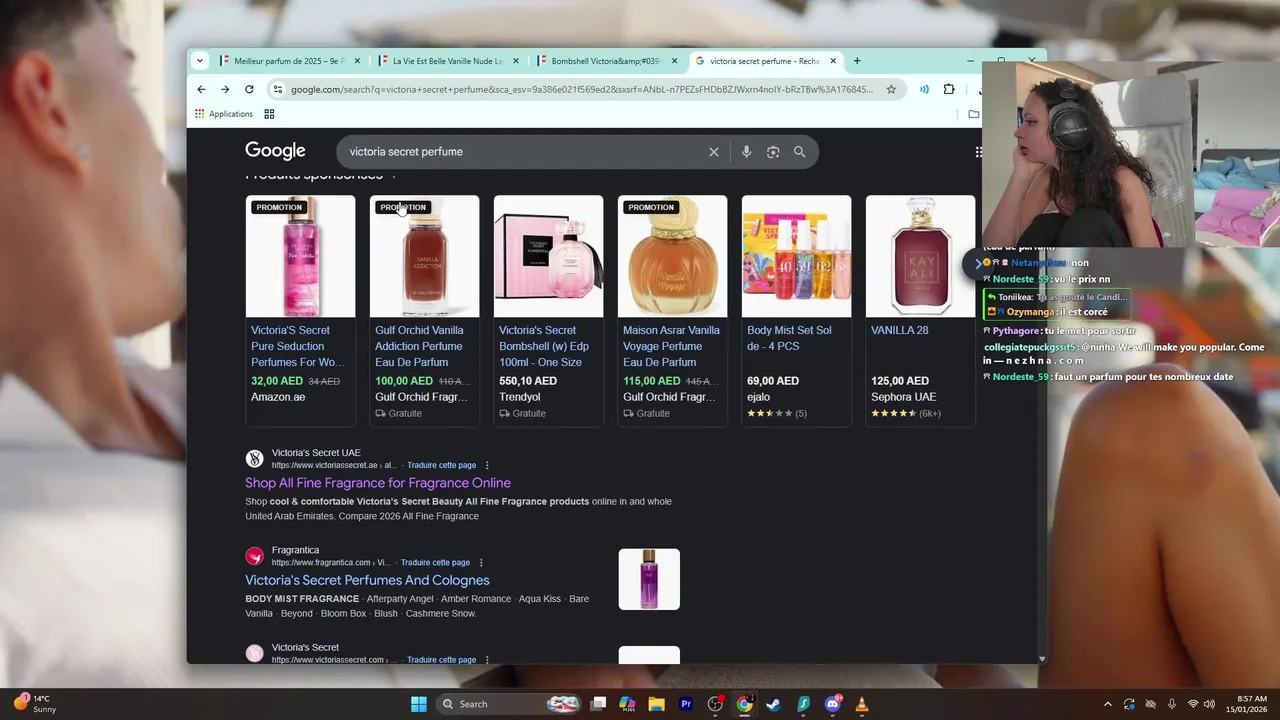This screenshot has height=720, width=1280.
Task: Click the Kayali Vanilla 28 bottle image
Action: point(920,256)
